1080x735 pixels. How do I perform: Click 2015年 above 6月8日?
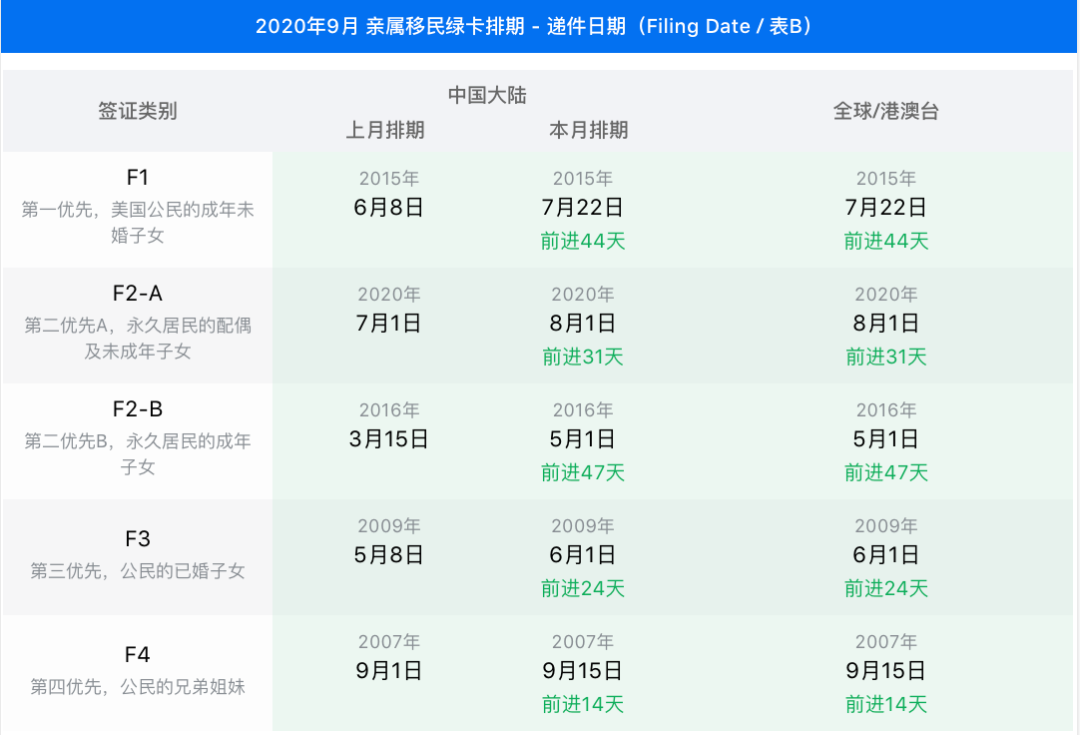coord(388,178)
